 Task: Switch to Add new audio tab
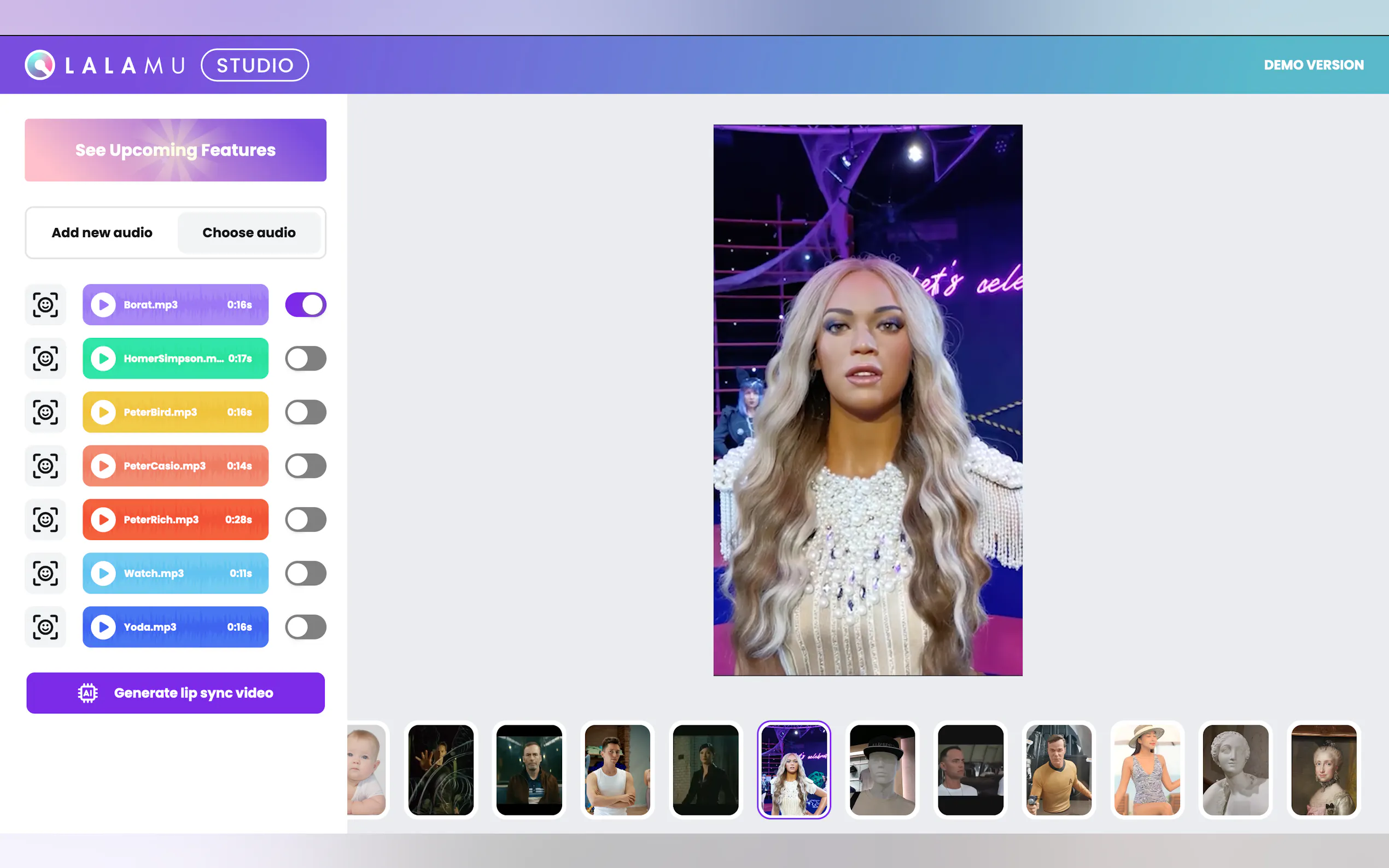point(102,232)
